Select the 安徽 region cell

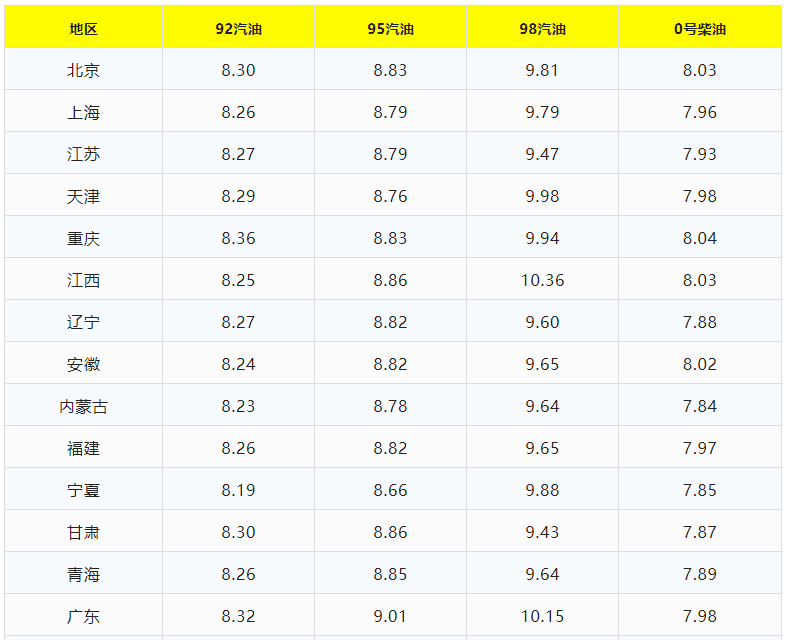(x=83, y=364)
